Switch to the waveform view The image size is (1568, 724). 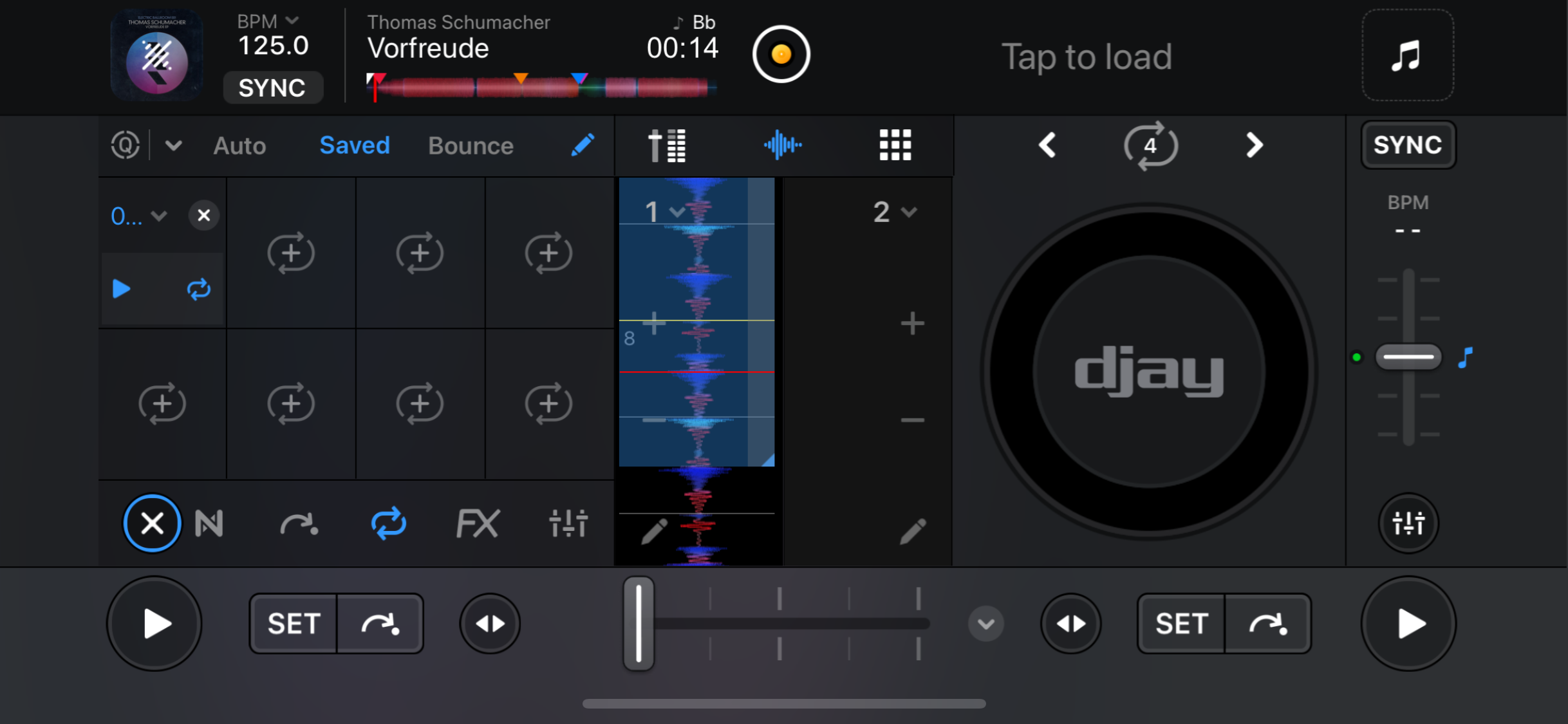click(783, 145)
